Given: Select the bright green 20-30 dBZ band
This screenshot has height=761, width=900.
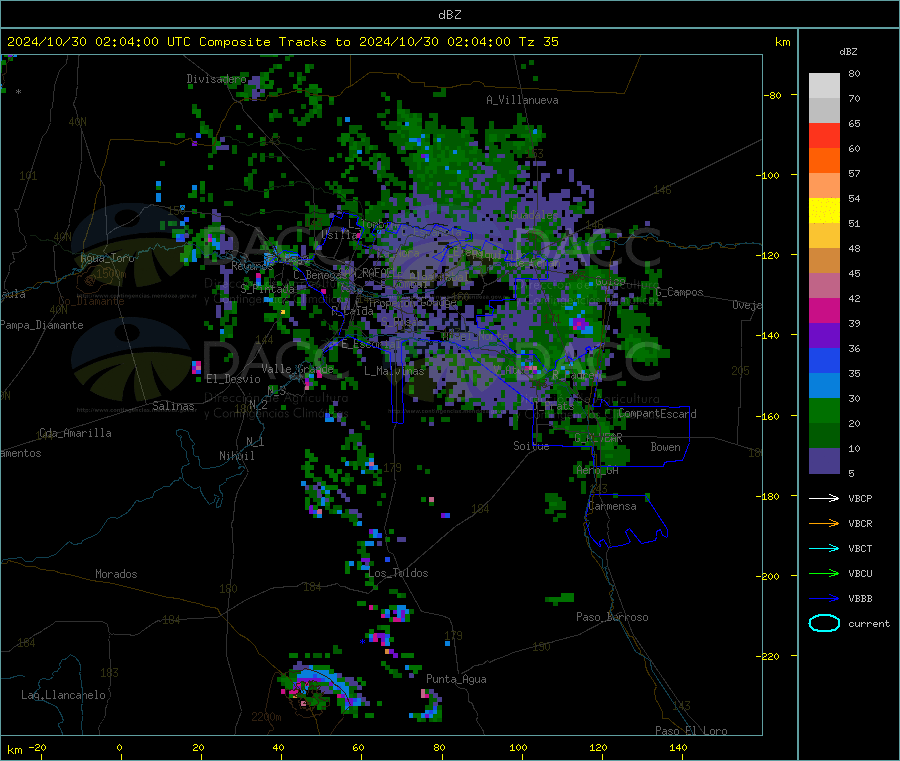Looking at the screenshot, I should pyautogui.click(x=824, y=410).
